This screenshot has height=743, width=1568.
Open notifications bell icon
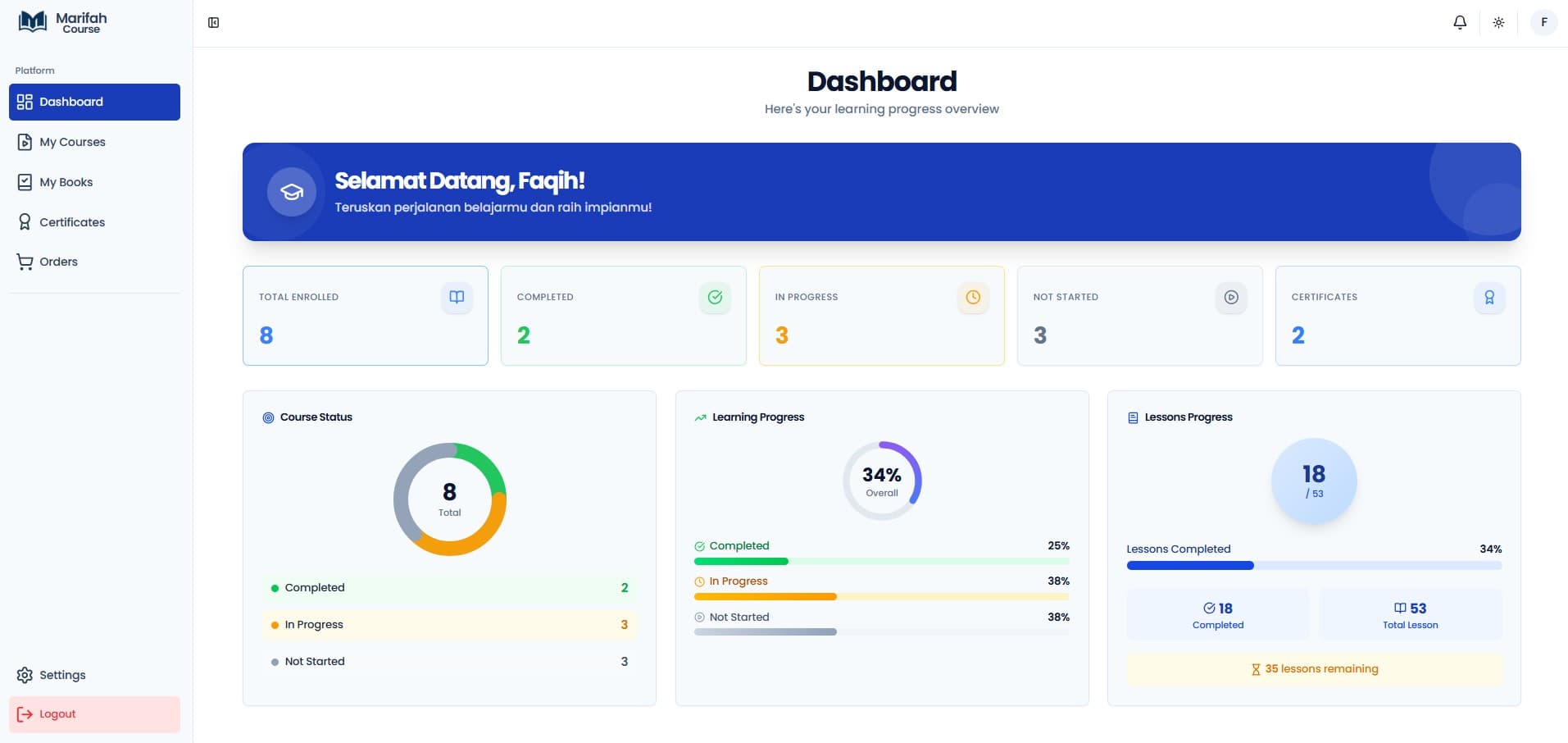[1460, 23]
